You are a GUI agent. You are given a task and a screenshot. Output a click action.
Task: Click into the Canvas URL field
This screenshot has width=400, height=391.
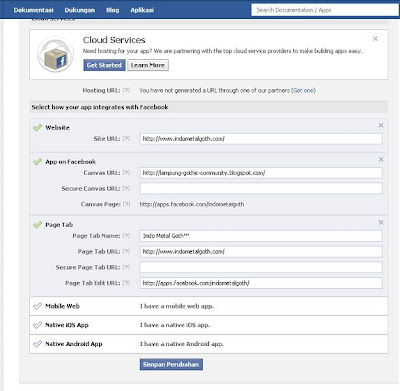[261, 173]
